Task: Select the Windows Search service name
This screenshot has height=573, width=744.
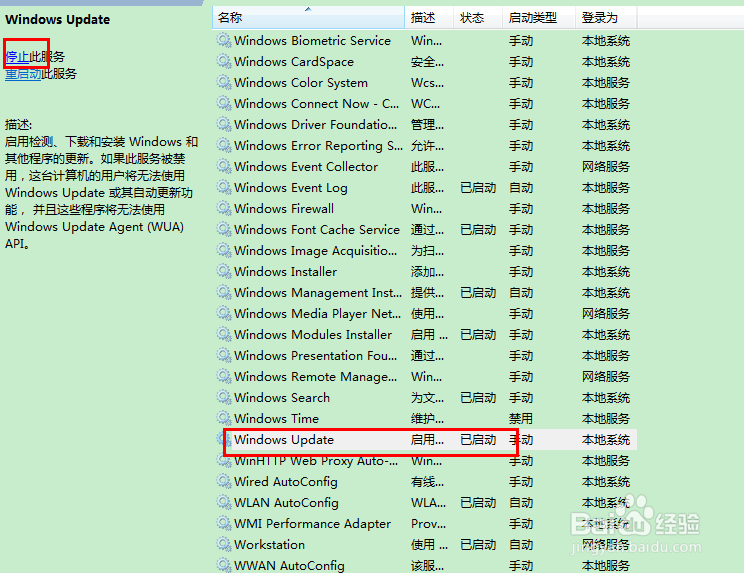Action: tap(282, 397)
